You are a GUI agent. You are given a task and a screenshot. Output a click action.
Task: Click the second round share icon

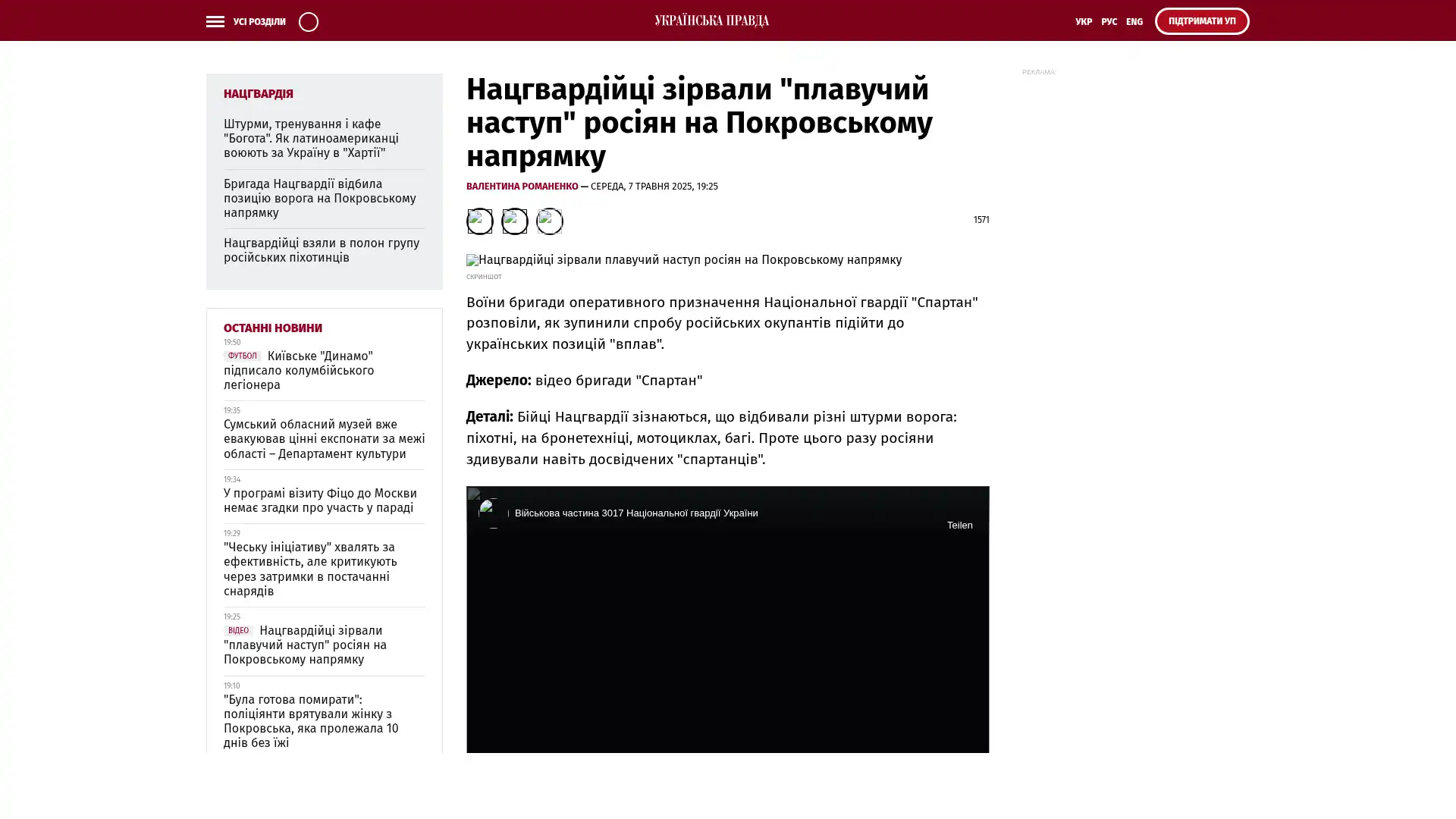click(x=514, y=221)
